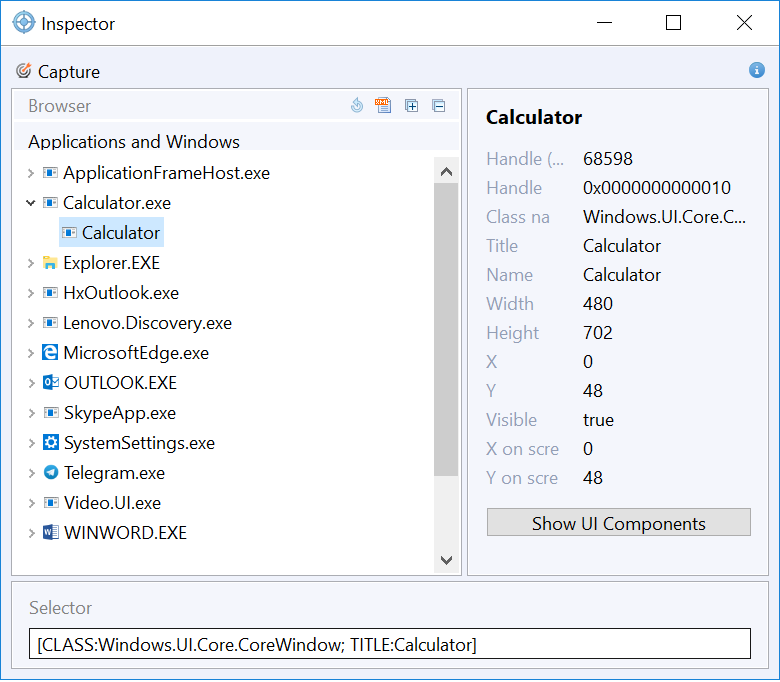
Task: Click the handle value 68598
Action: [x=607, y=159]
